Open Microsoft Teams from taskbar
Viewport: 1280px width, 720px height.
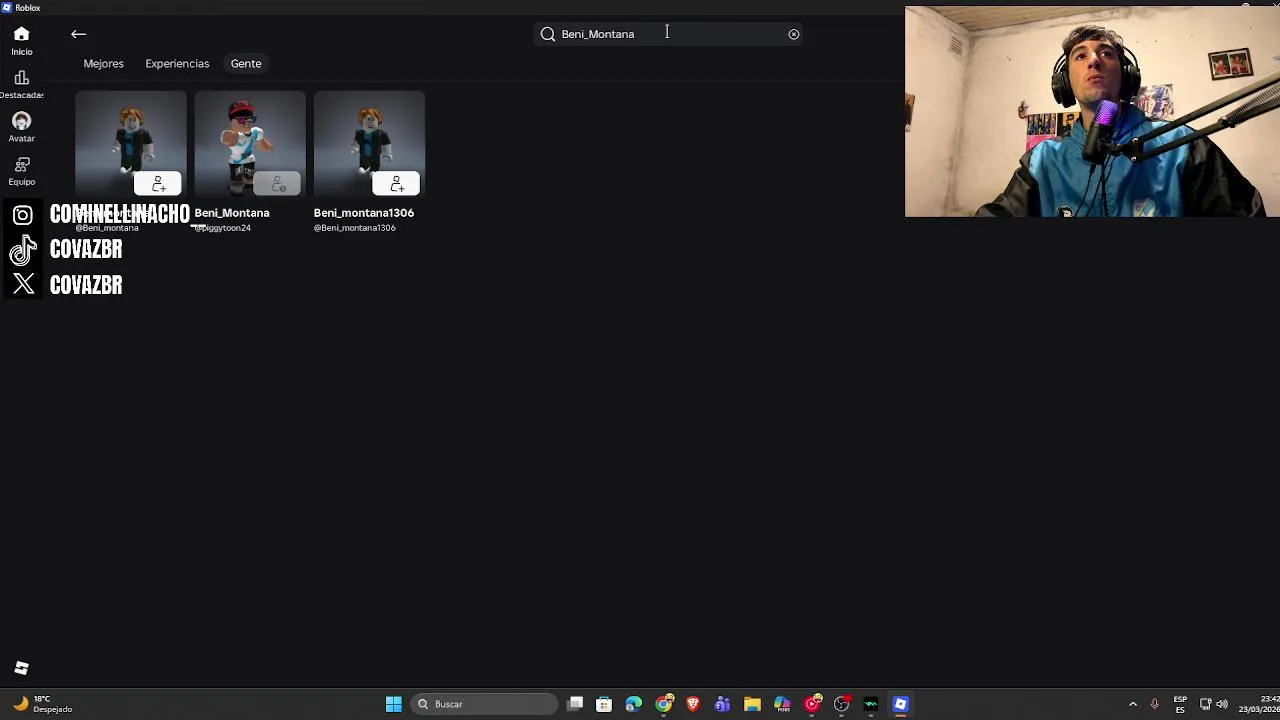pyautogui.click(x=722, y=704)
